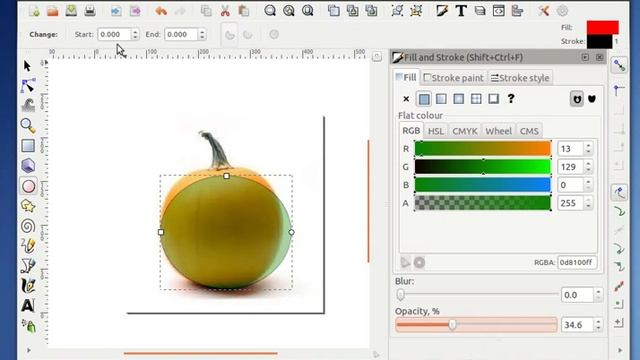Select the CMYK colour tab
The width and height of the screenshot is (640, 360).
[464, 131]
